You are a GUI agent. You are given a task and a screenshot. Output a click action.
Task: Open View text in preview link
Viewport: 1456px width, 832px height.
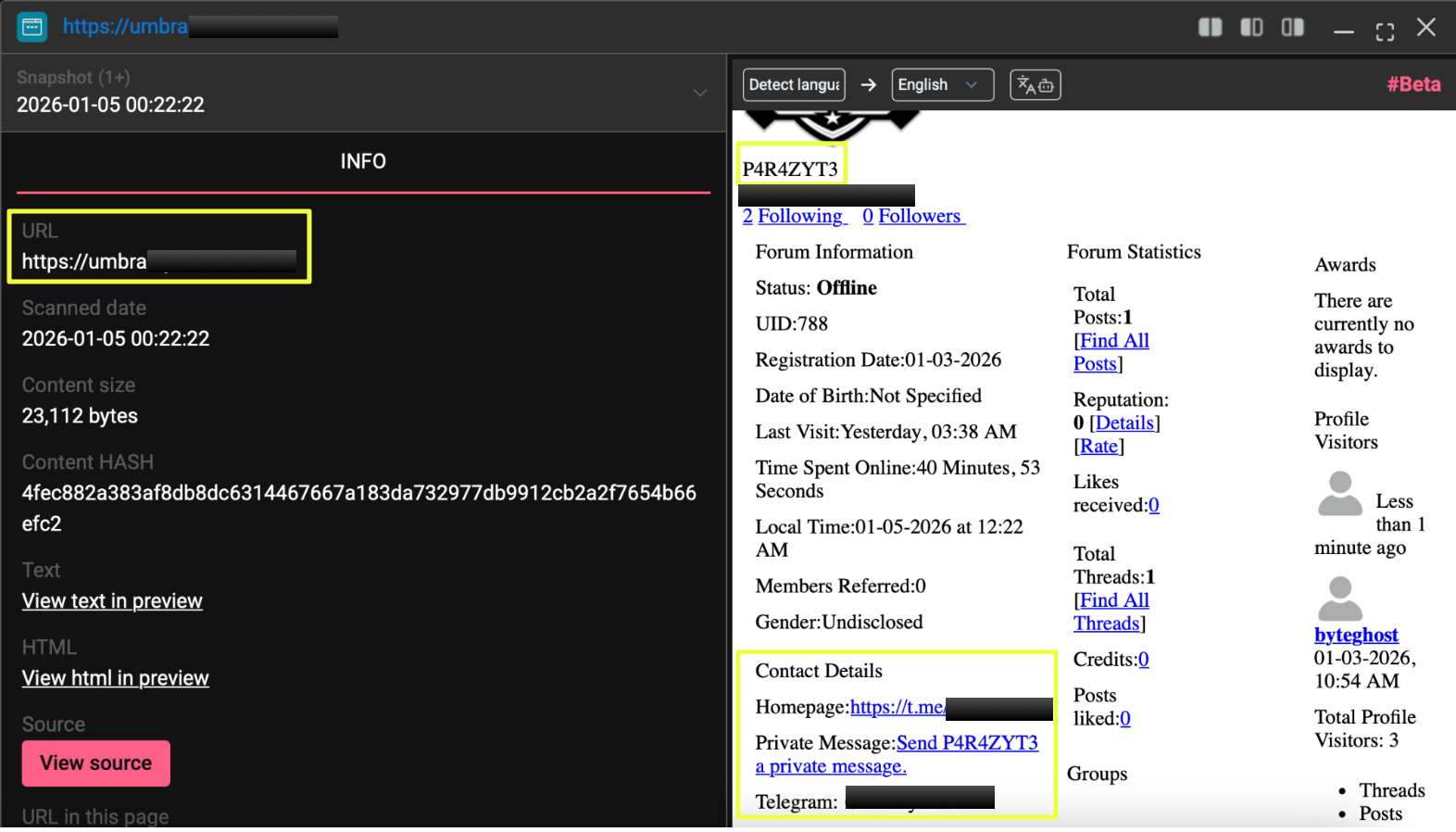(x=112, y=601)
